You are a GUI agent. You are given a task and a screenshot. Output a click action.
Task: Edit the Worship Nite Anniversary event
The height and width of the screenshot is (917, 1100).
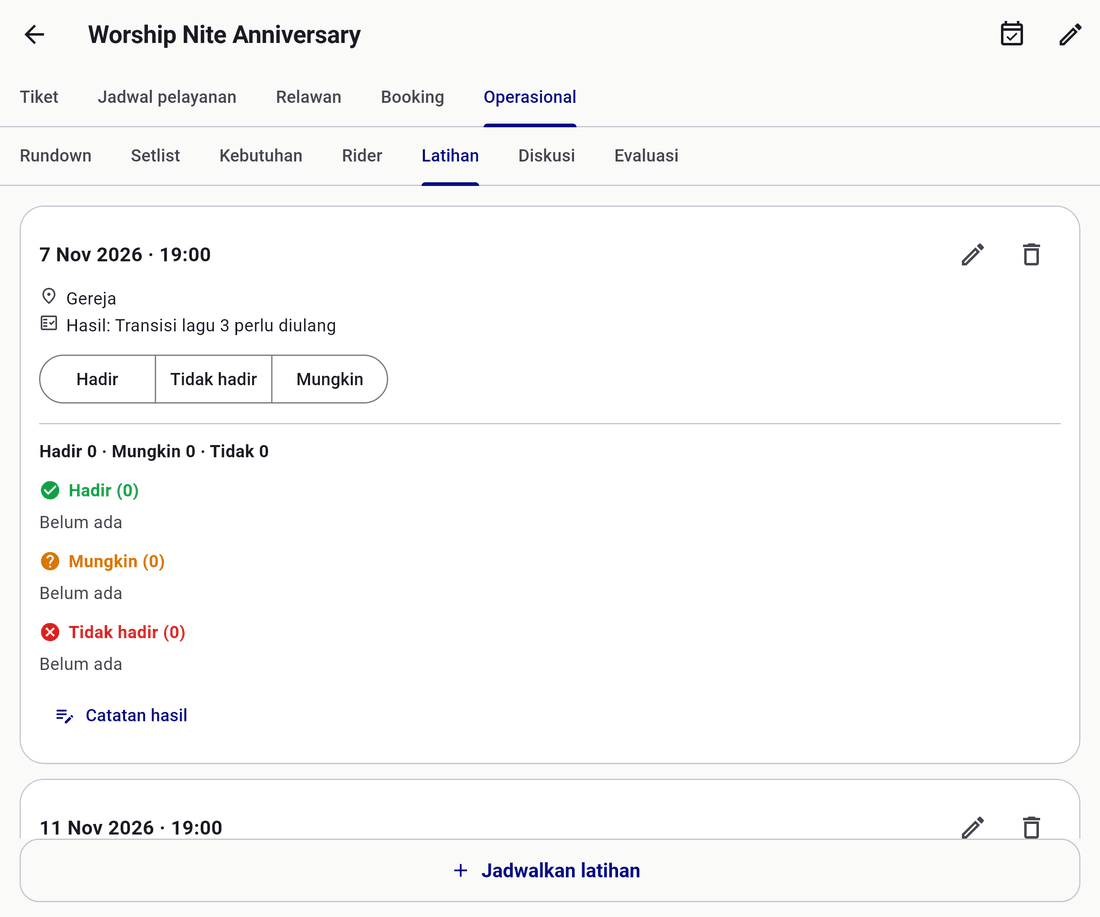pos(1071,34)
